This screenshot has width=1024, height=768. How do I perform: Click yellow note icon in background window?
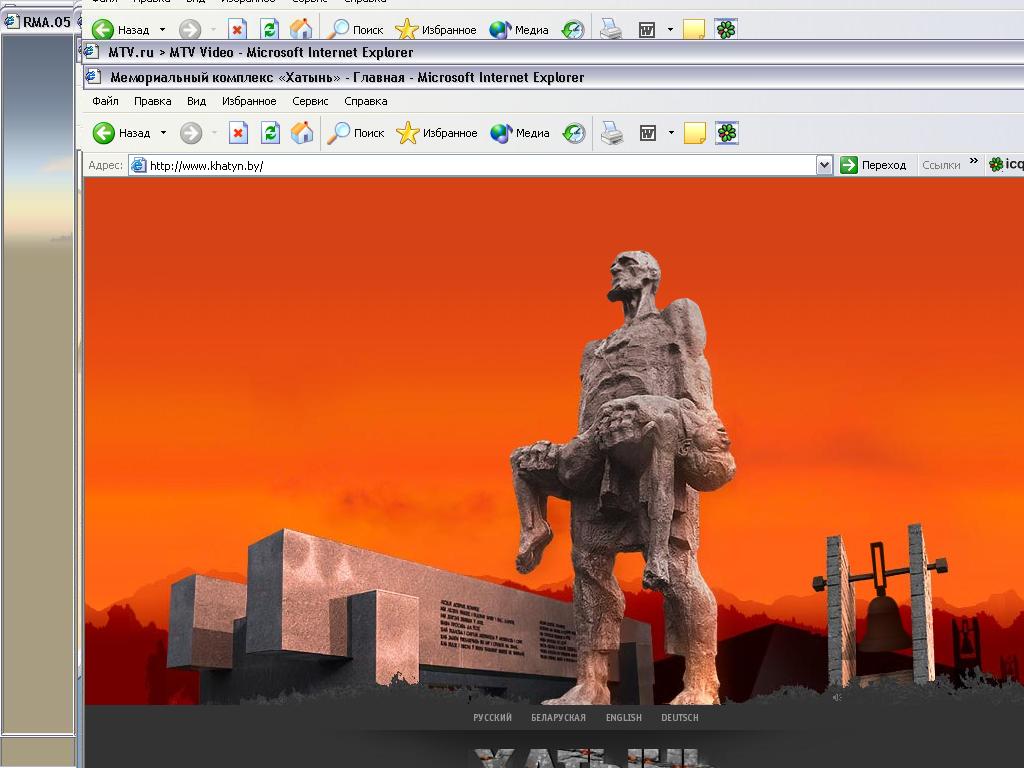(694, 29)
